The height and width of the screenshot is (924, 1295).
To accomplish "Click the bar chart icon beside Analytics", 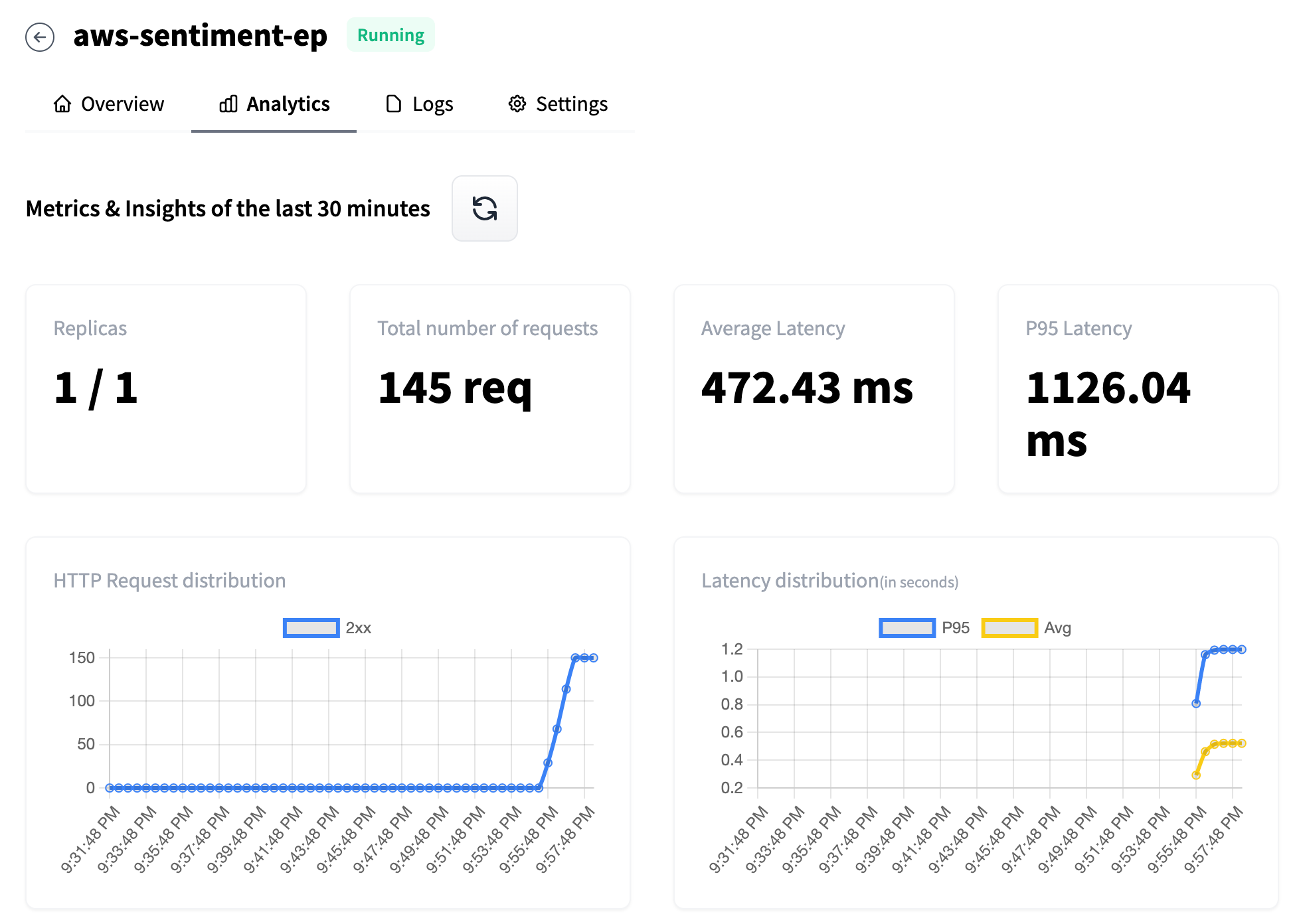I will pyautogui.click(x=228, y=104).
